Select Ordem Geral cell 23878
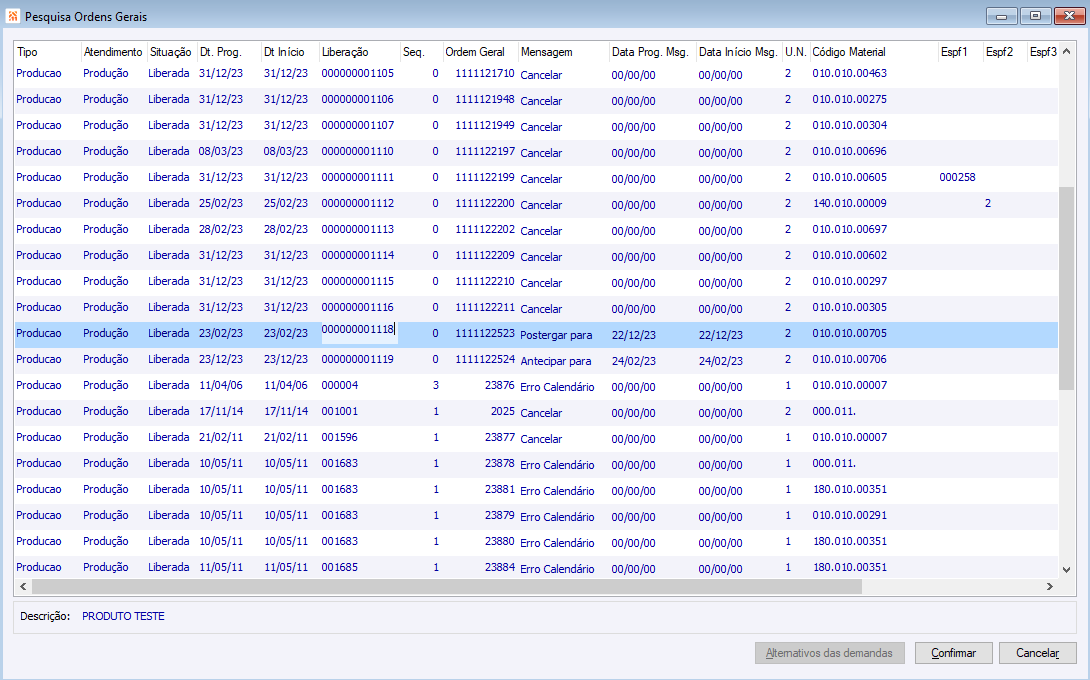This screenshot has width=1090, height=680. coord(500,463)
